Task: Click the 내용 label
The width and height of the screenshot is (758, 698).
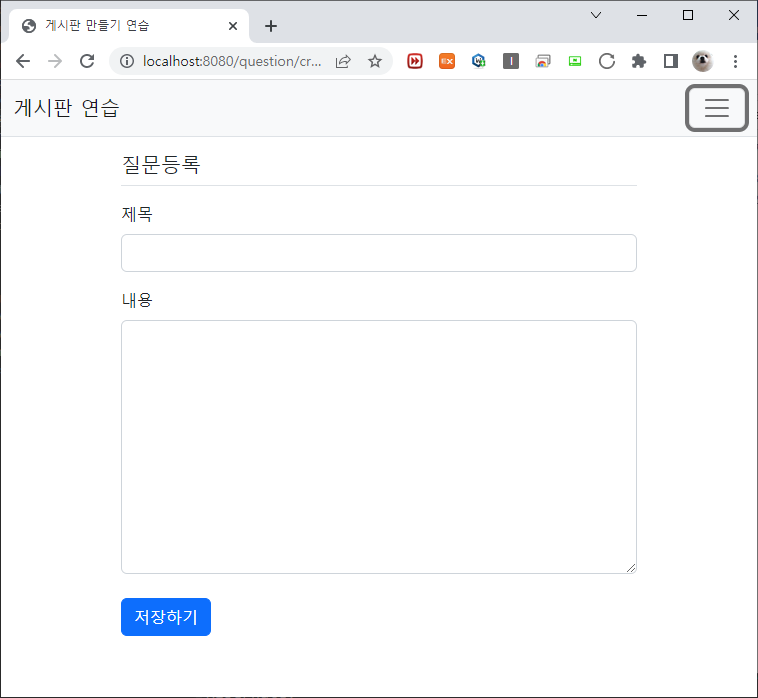Action: [137, 300]
